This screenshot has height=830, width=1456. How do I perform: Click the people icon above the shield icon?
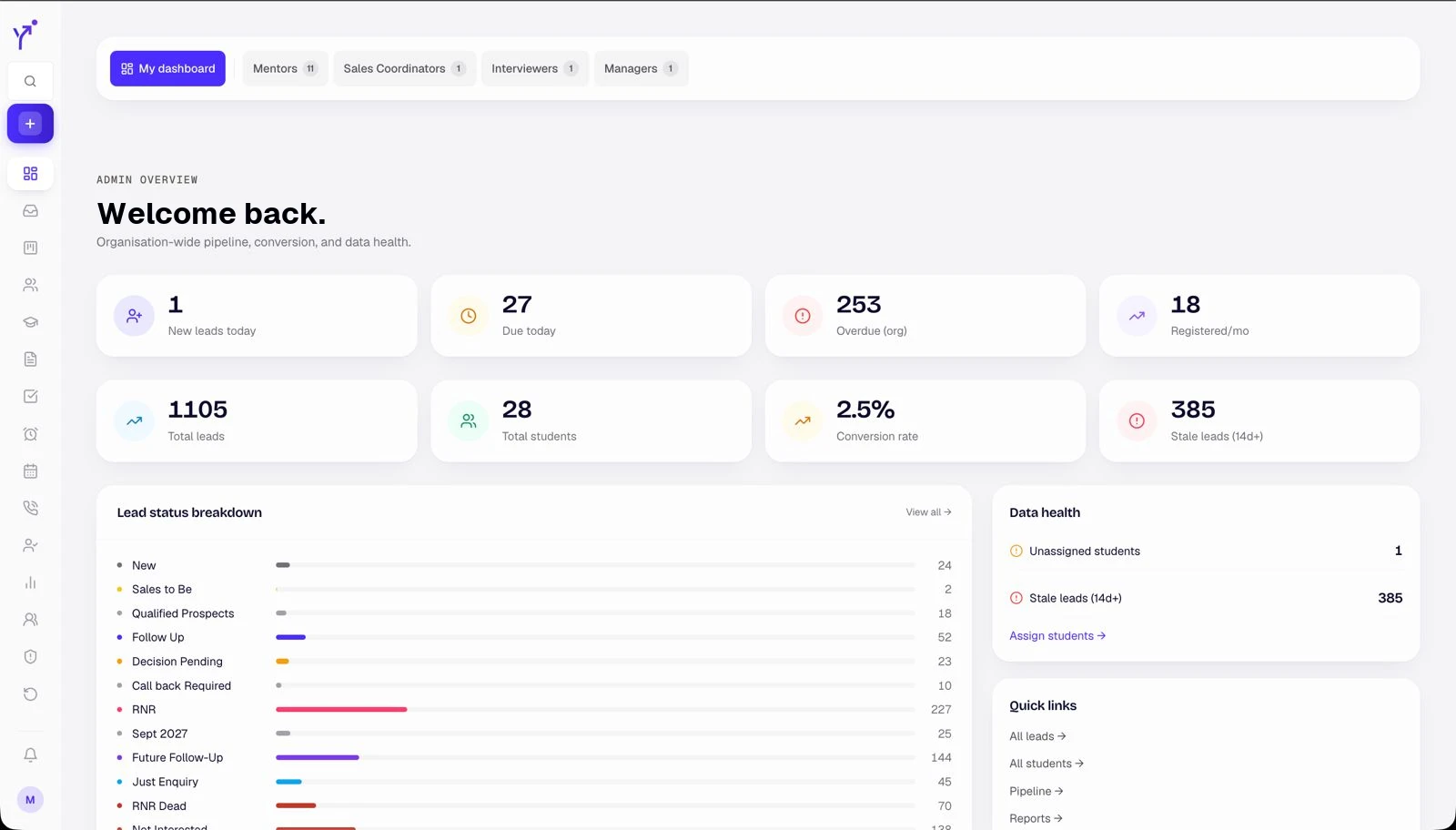coord(30,620)
